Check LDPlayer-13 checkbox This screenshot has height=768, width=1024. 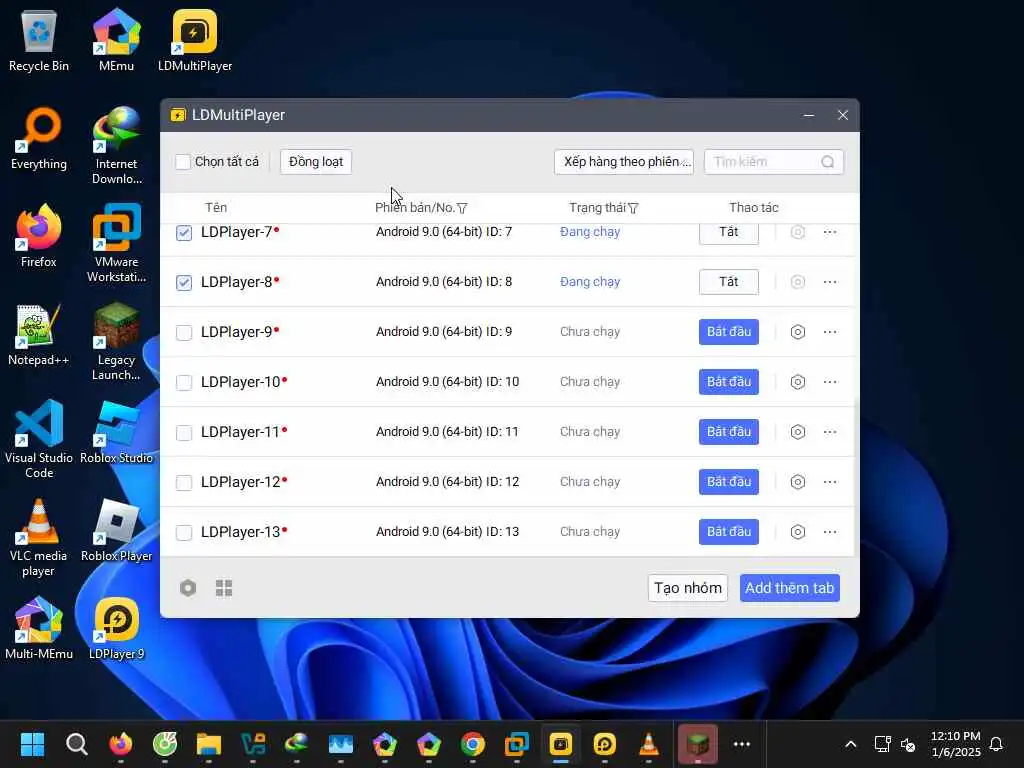pos(184,532)
